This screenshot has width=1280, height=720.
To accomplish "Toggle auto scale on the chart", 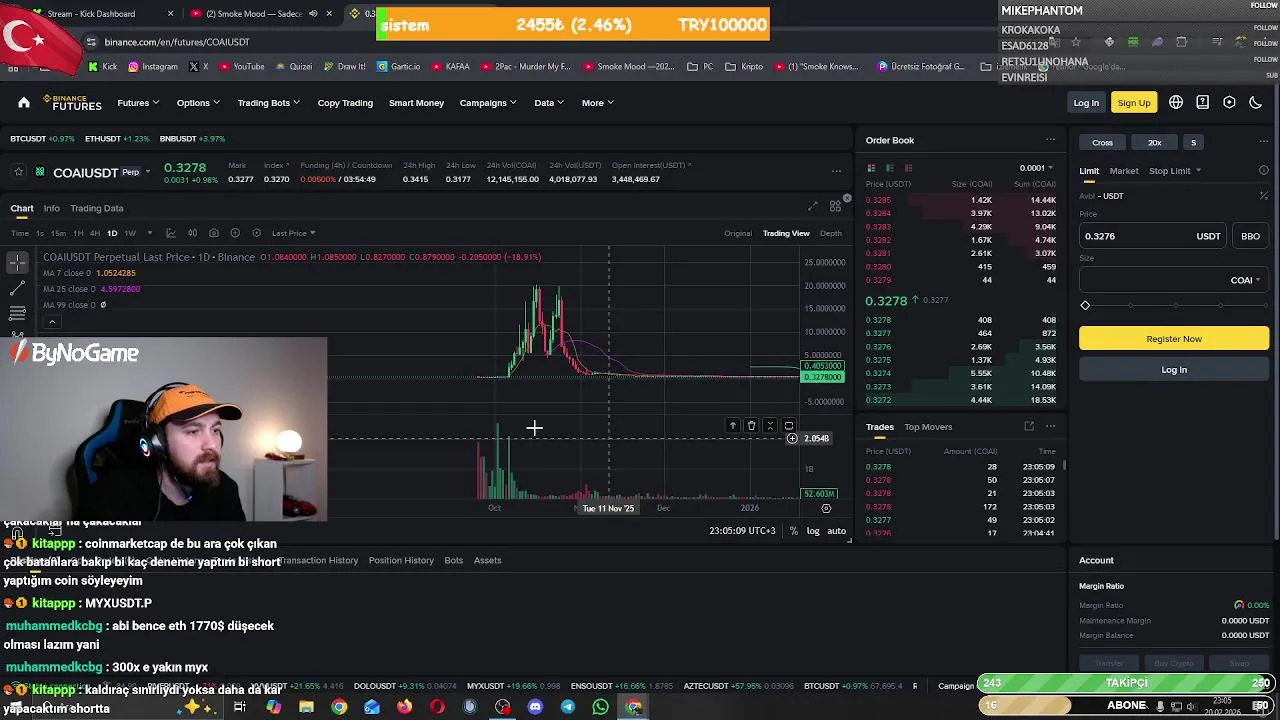I will pos(837,531).
